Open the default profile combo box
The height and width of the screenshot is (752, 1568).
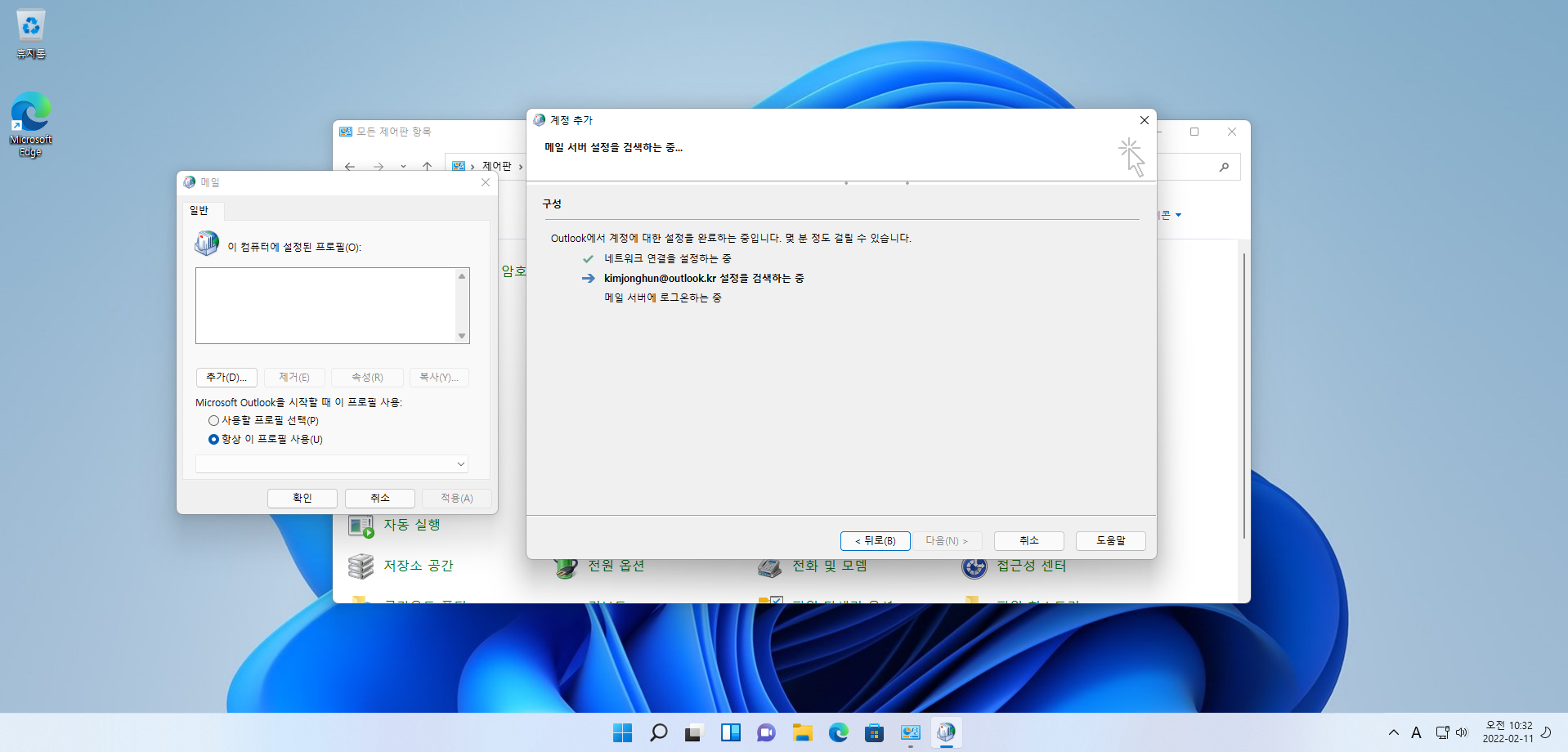pos(331,464)
